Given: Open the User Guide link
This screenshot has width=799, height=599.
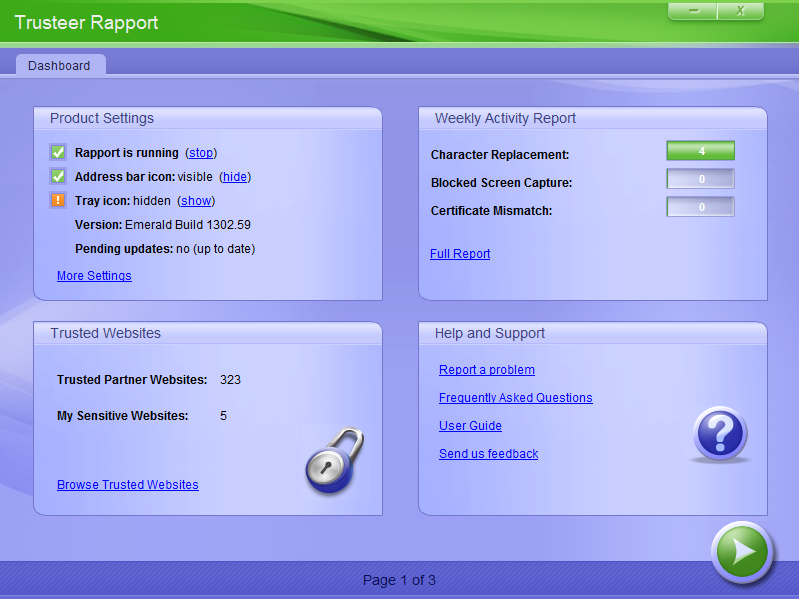Looking at the screenshot, I should (x=470, y=426).
